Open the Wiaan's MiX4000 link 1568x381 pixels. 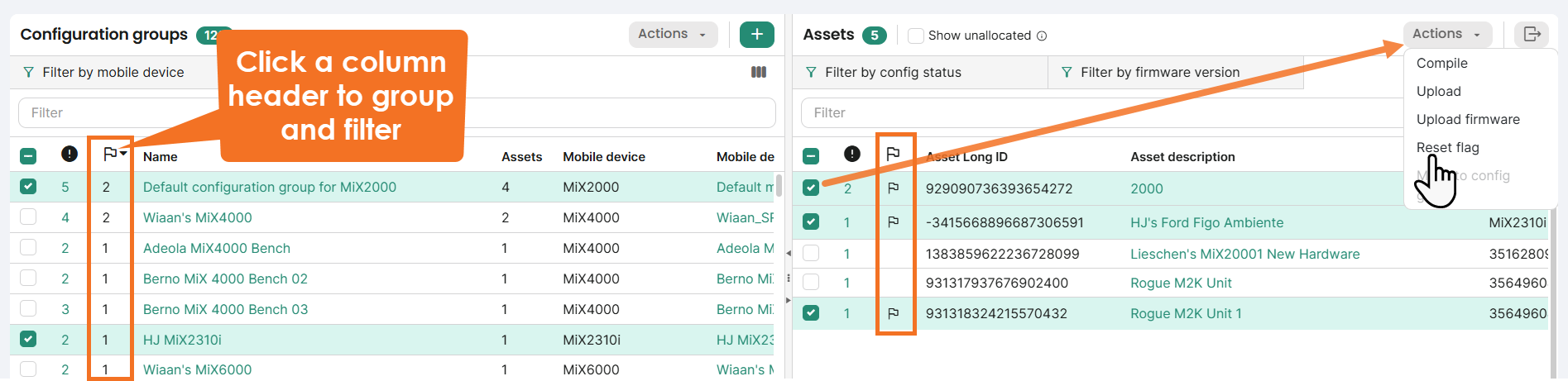pyautogui.click(x=197, y=217)
